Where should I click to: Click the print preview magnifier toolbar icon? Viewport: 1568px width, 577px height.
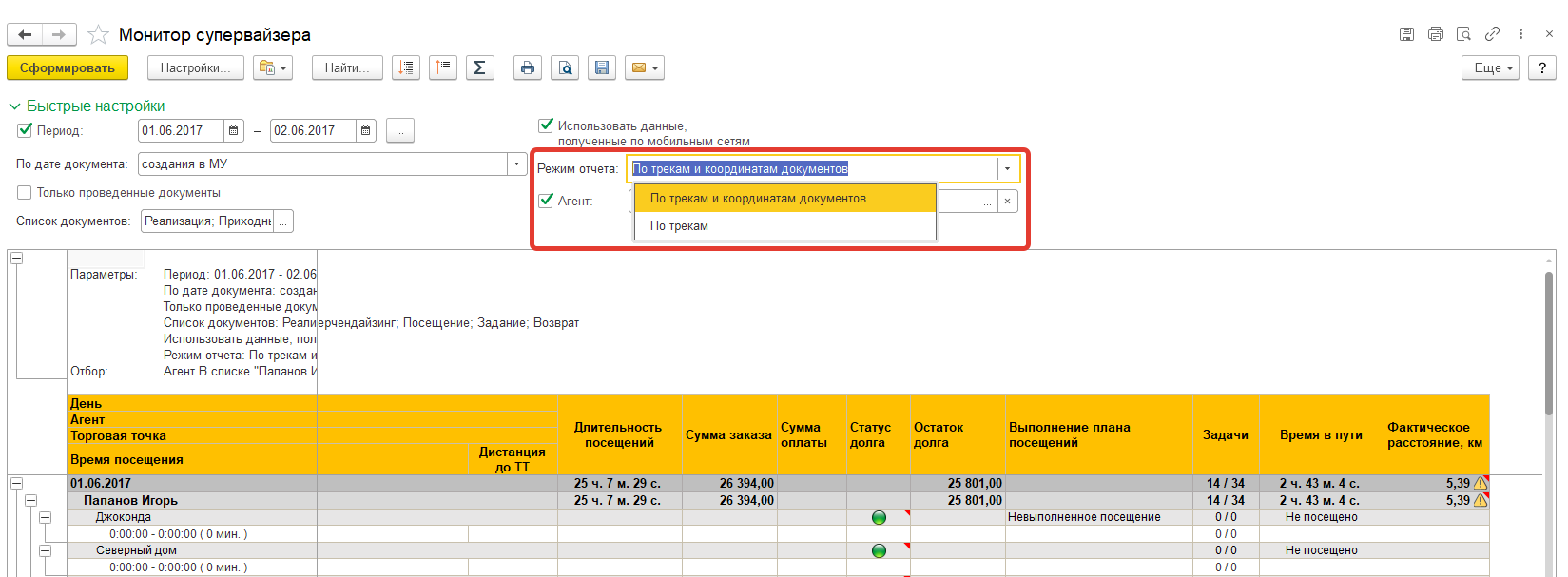(x=565, y=67)
